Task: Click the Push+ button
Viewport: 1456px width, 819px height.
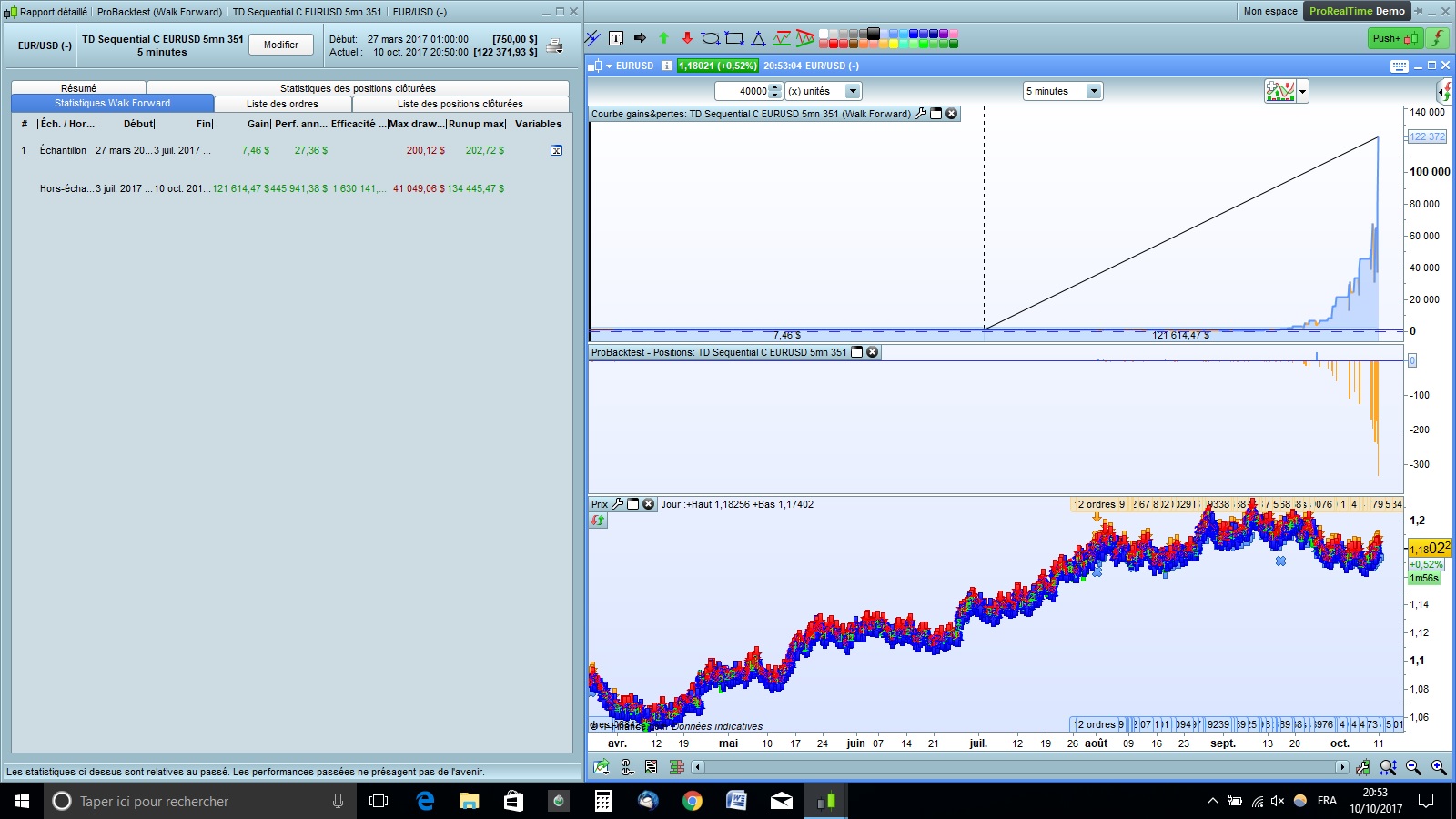Action: click(1396, 38)
